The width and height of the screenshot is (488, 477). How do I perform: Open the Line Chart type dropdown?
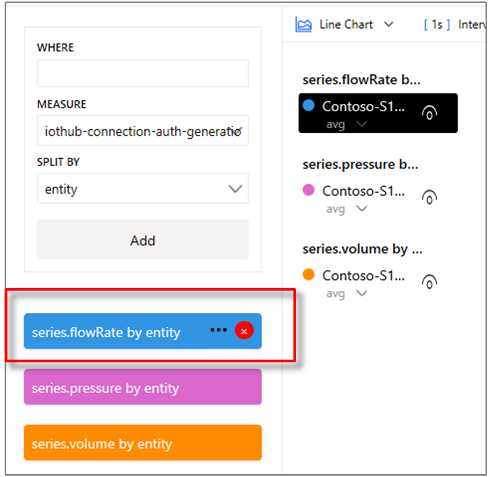tap(389, 24)
